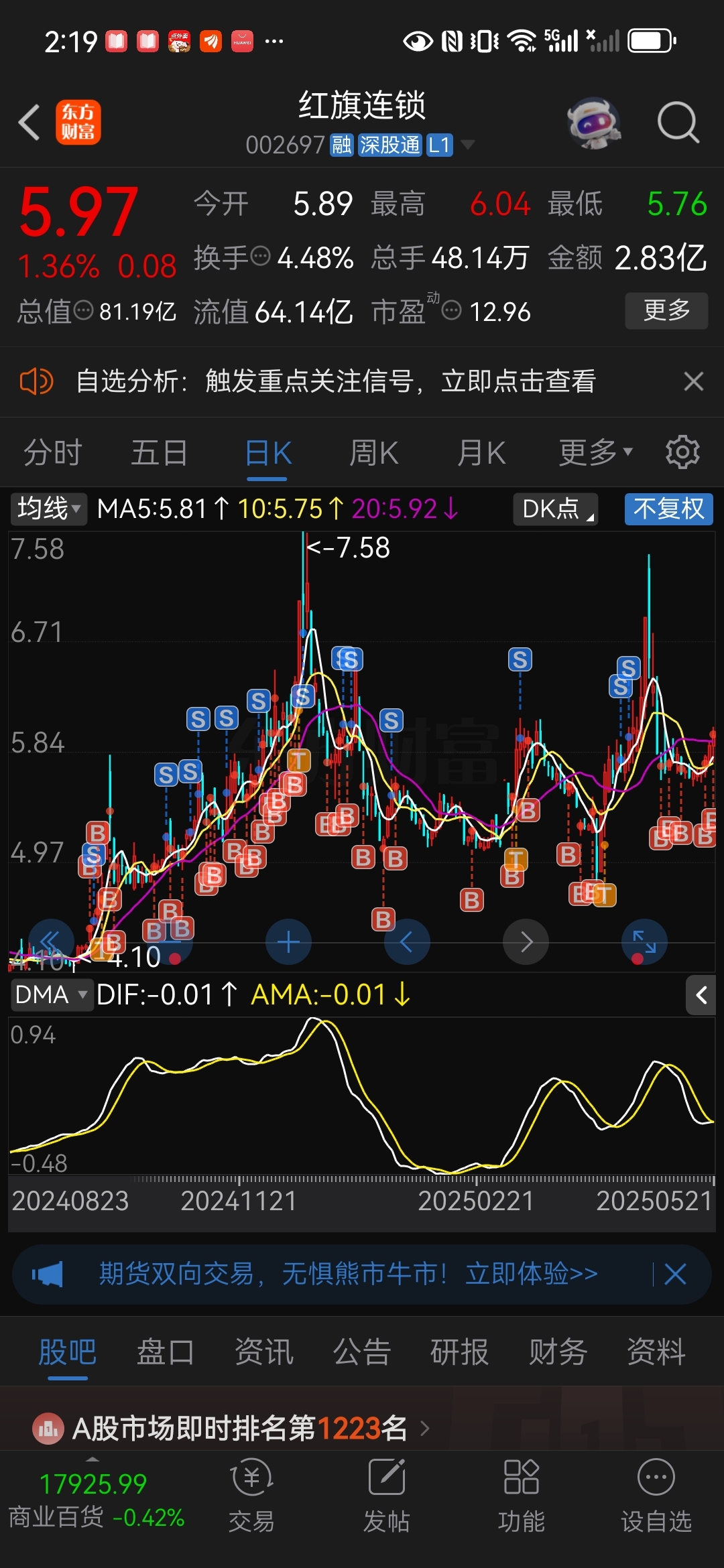Tap the DIF:-0.01 indicator value
This screenshot has height=1568, width=724.
[166, 995]
